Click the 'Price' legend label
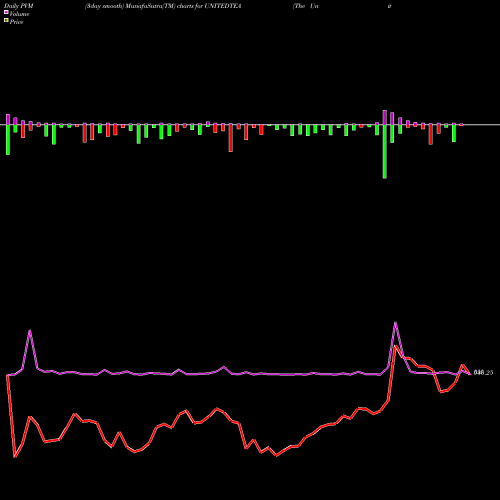The image size is (500, 500). [16, 22]
